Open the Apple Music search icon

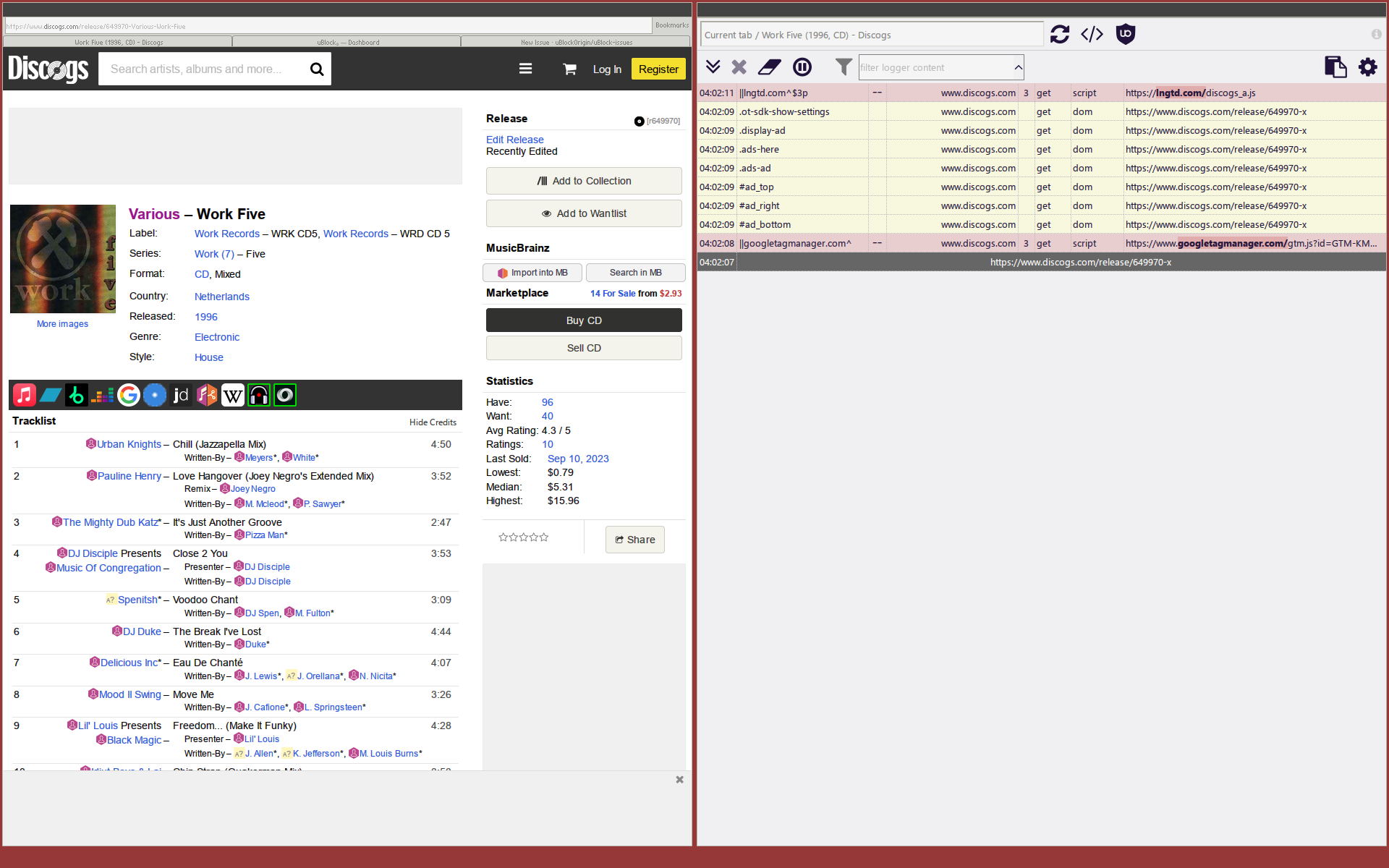pos(24,395)
